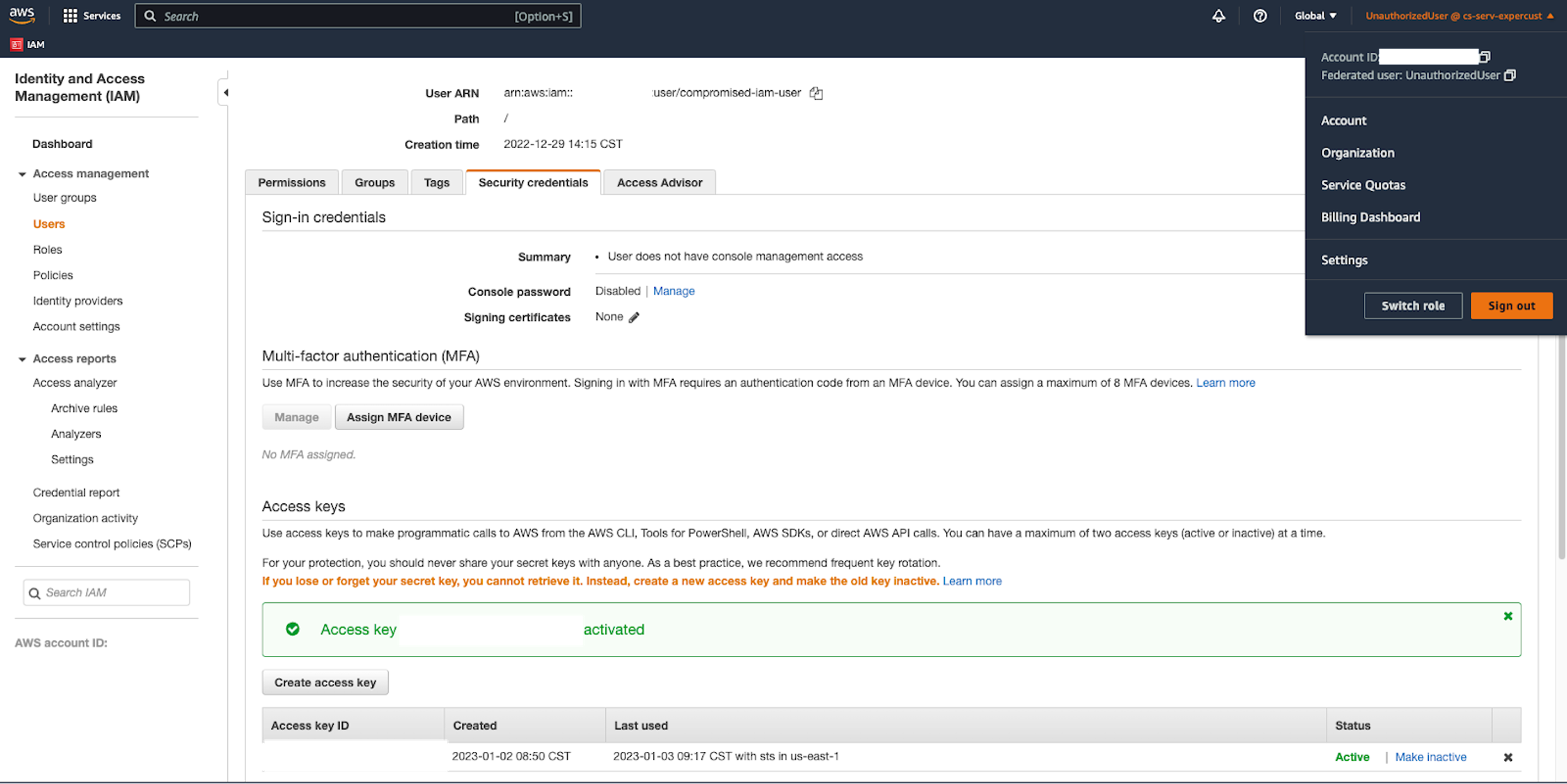Collapse the Access management section
This screenshot has width=1567, height=784.
(22, 173)
